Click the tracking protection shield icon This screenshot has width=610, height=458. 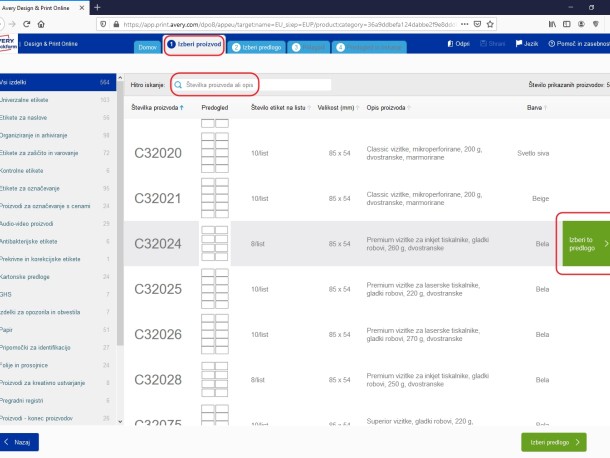coord(103,24)
